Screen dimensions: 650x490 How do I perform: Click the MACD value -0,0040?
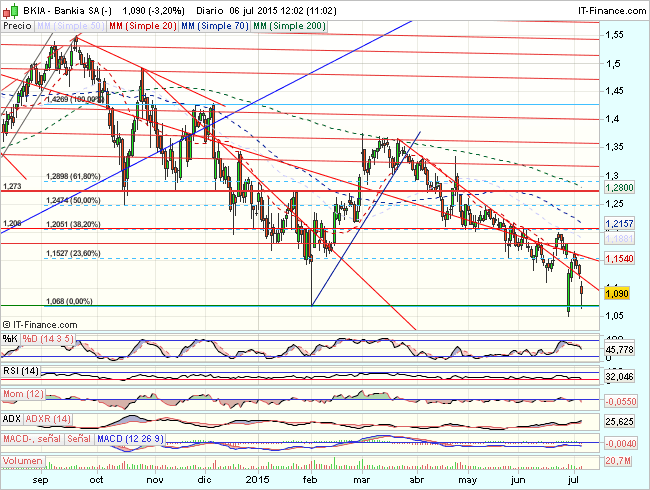[x=620, y=444]
